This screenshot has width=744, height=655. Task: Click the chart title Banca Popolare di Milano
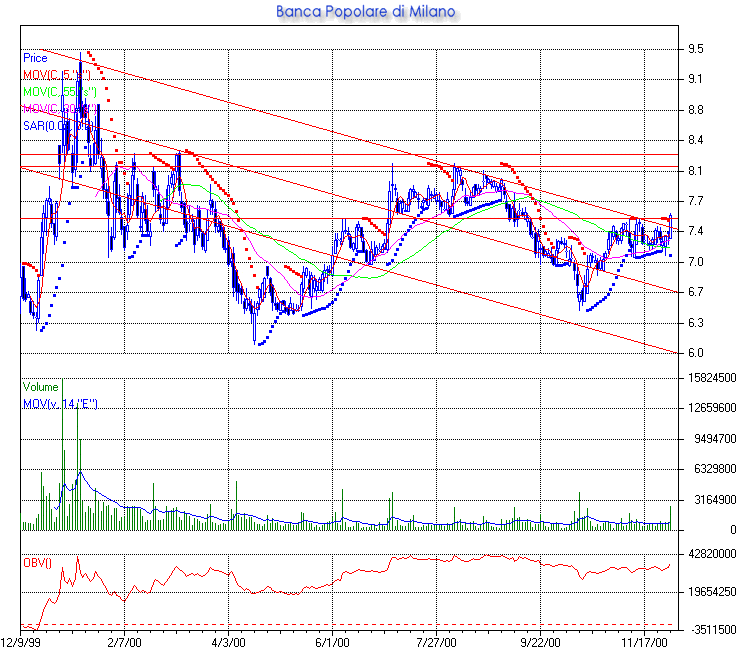[366, 11]
